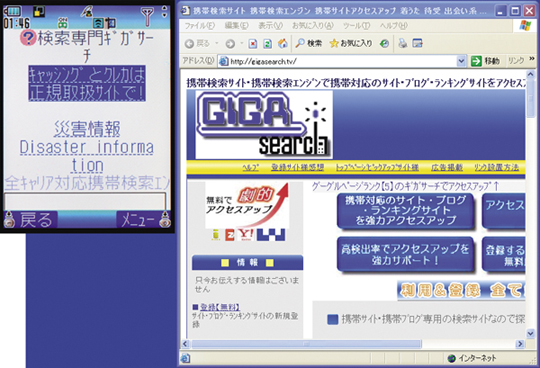The image size is (540, 368).
Task: Click the Forward arrow button
Action: (230, 43)
